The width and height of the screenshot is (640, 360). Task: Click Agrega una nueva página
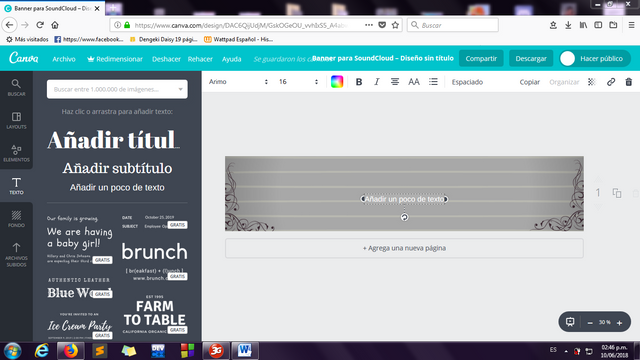pos(404,248)
